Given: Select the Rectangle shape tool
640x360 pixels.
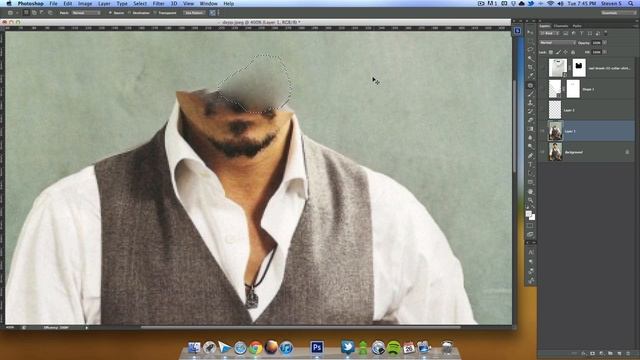Looking at the screenshot, I should (x=530, y=182).
